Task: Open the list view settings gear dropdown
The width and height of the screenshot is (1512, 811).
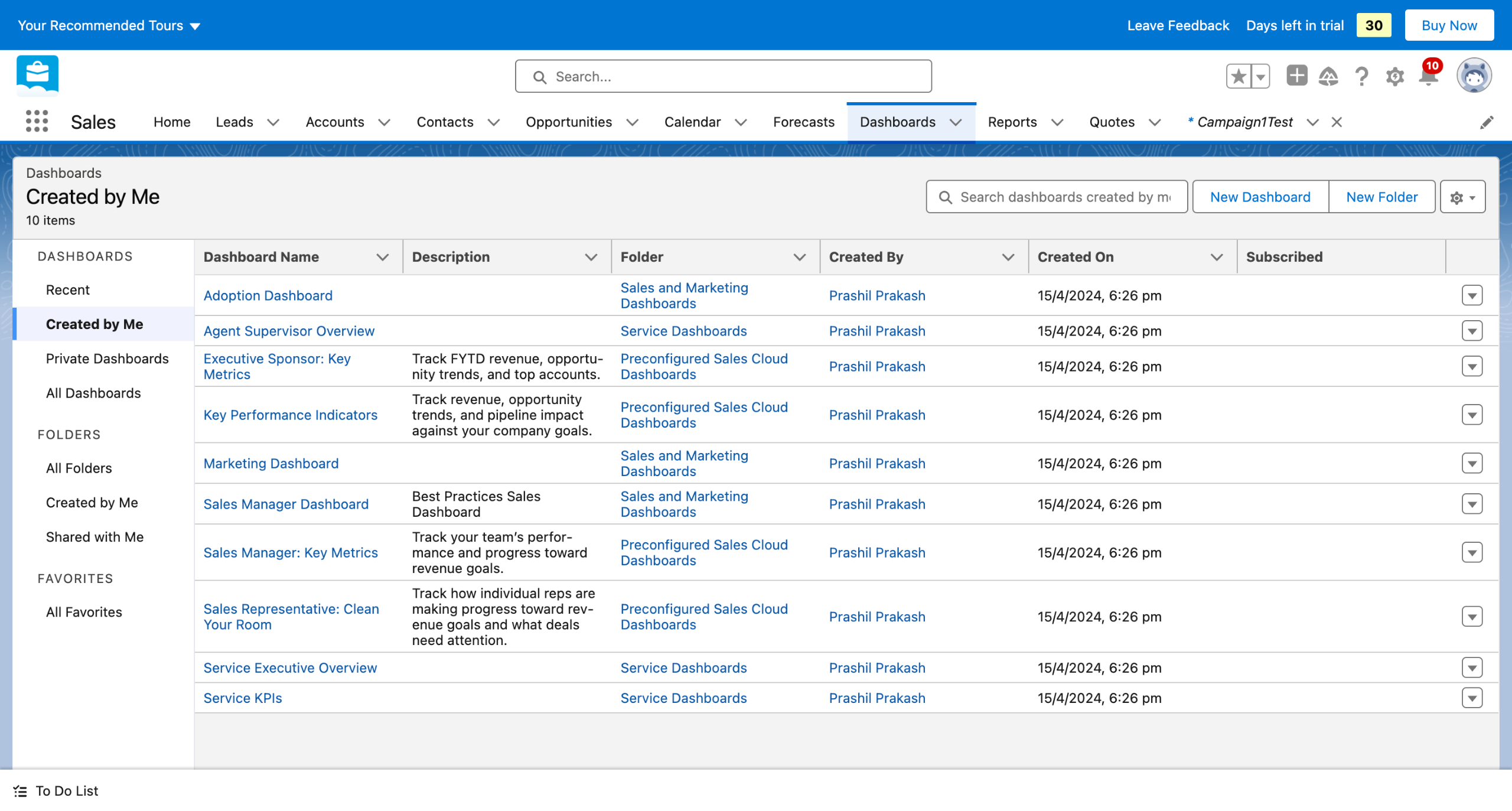Action: click(x=1462, y=197)
